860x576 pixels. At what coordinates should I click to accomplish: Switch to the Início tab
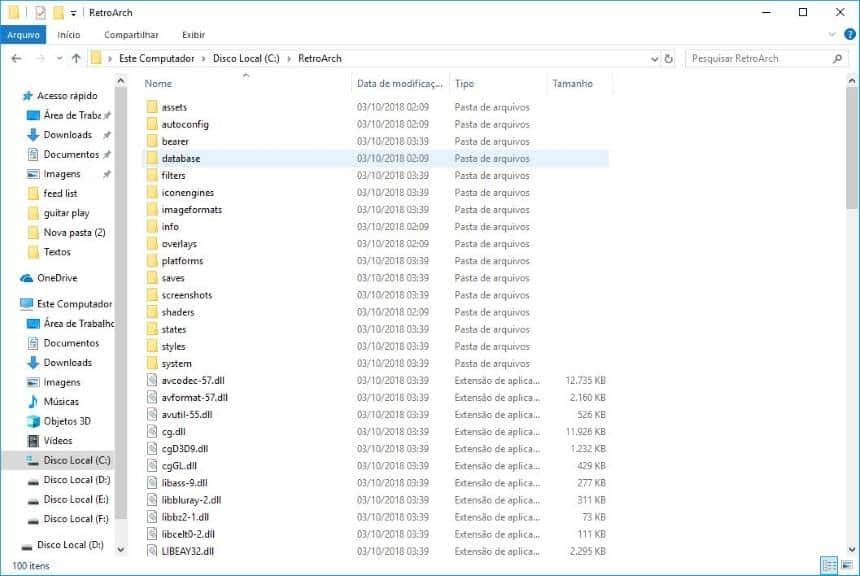(x=69, y=35)
